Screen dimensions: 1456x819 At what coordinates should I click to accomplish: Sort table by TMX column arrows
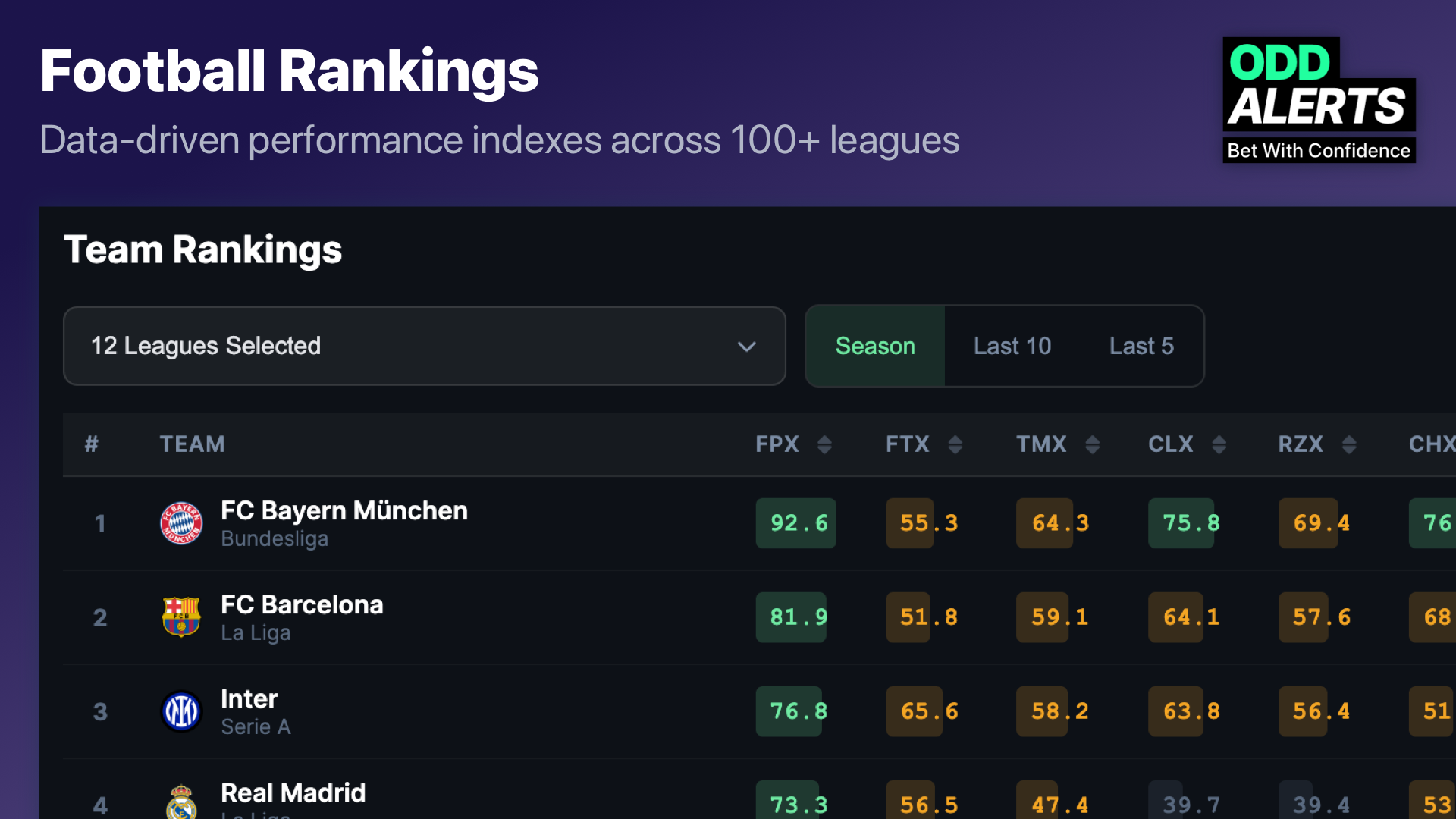(1092, 444)
